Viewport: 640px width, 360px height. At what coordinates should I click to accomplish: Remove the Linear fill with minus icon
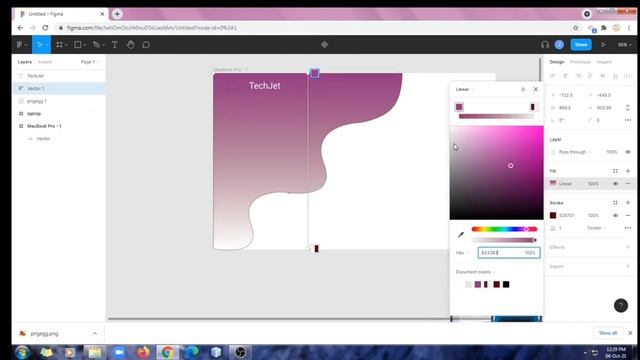628,184
